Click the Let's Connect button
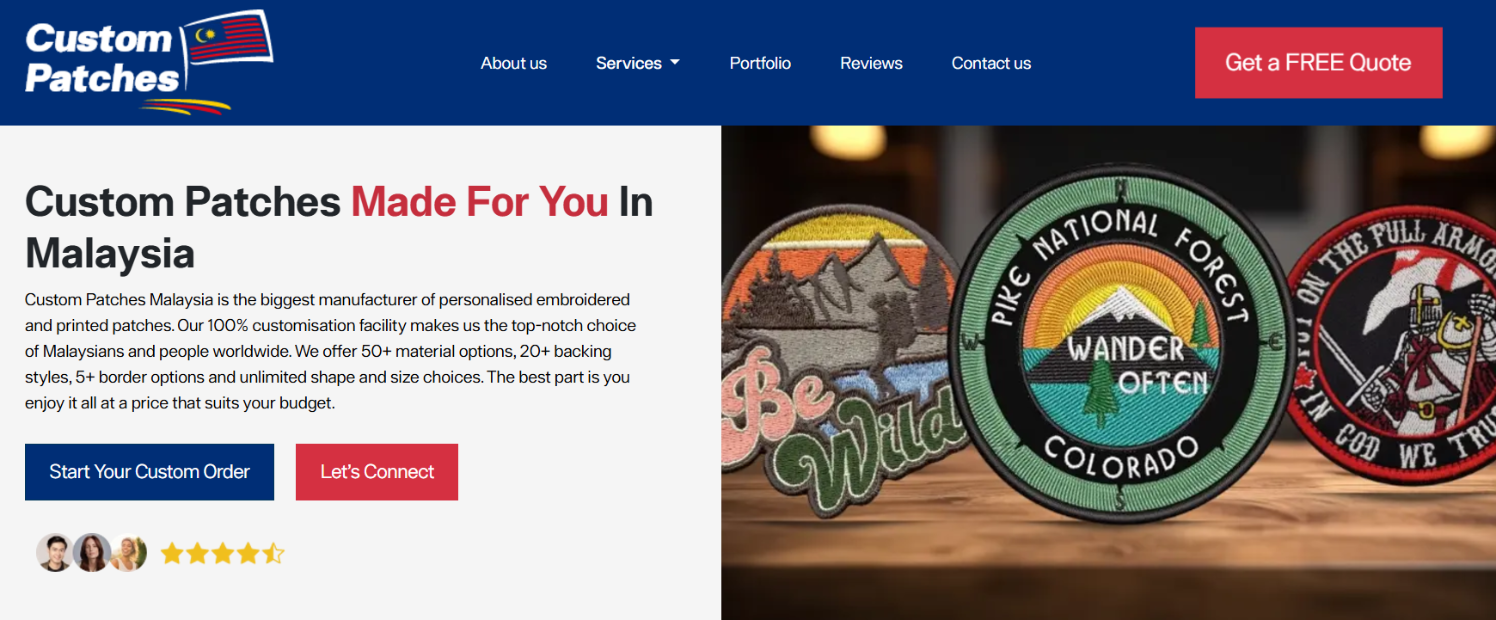Viewport: 1496px width, 620px height. (377, 472)
